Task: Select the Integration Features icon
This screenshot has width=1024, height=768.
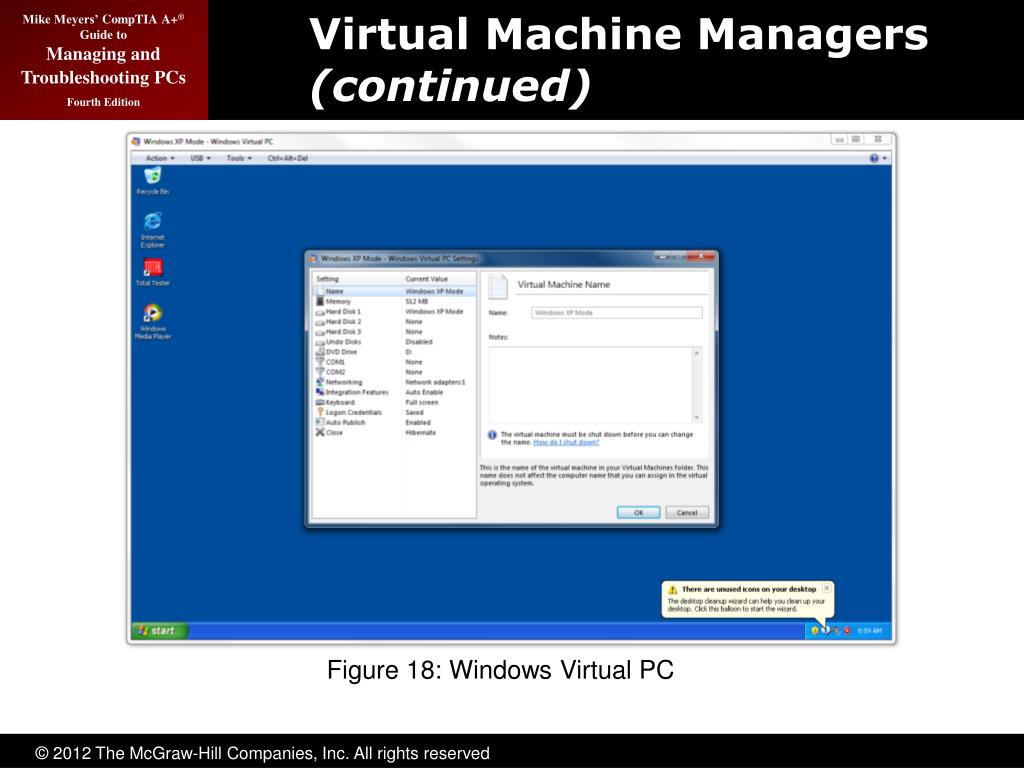Action: tap(320, 392)
